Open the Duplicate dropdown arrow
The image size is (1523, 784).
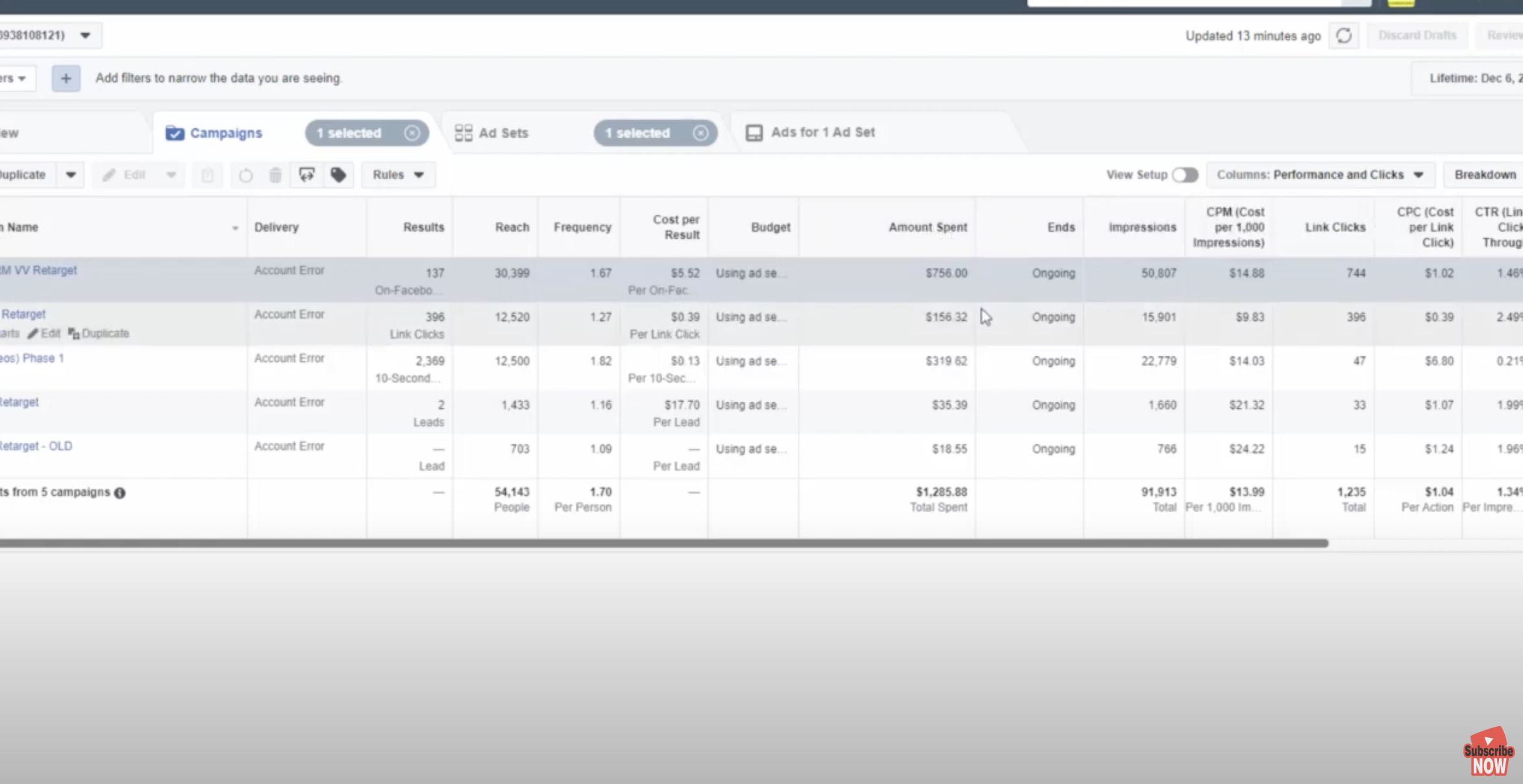point(71,175)
